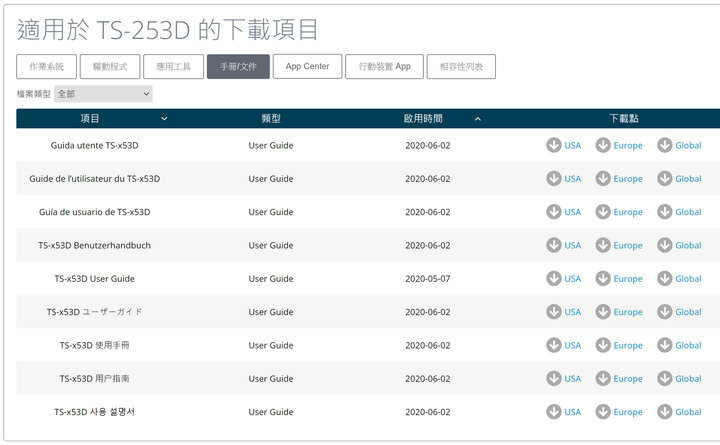Click Global link for 사용 설명서 row
Image resolution: width=720 pixels, height=445 pixels.
688,412
